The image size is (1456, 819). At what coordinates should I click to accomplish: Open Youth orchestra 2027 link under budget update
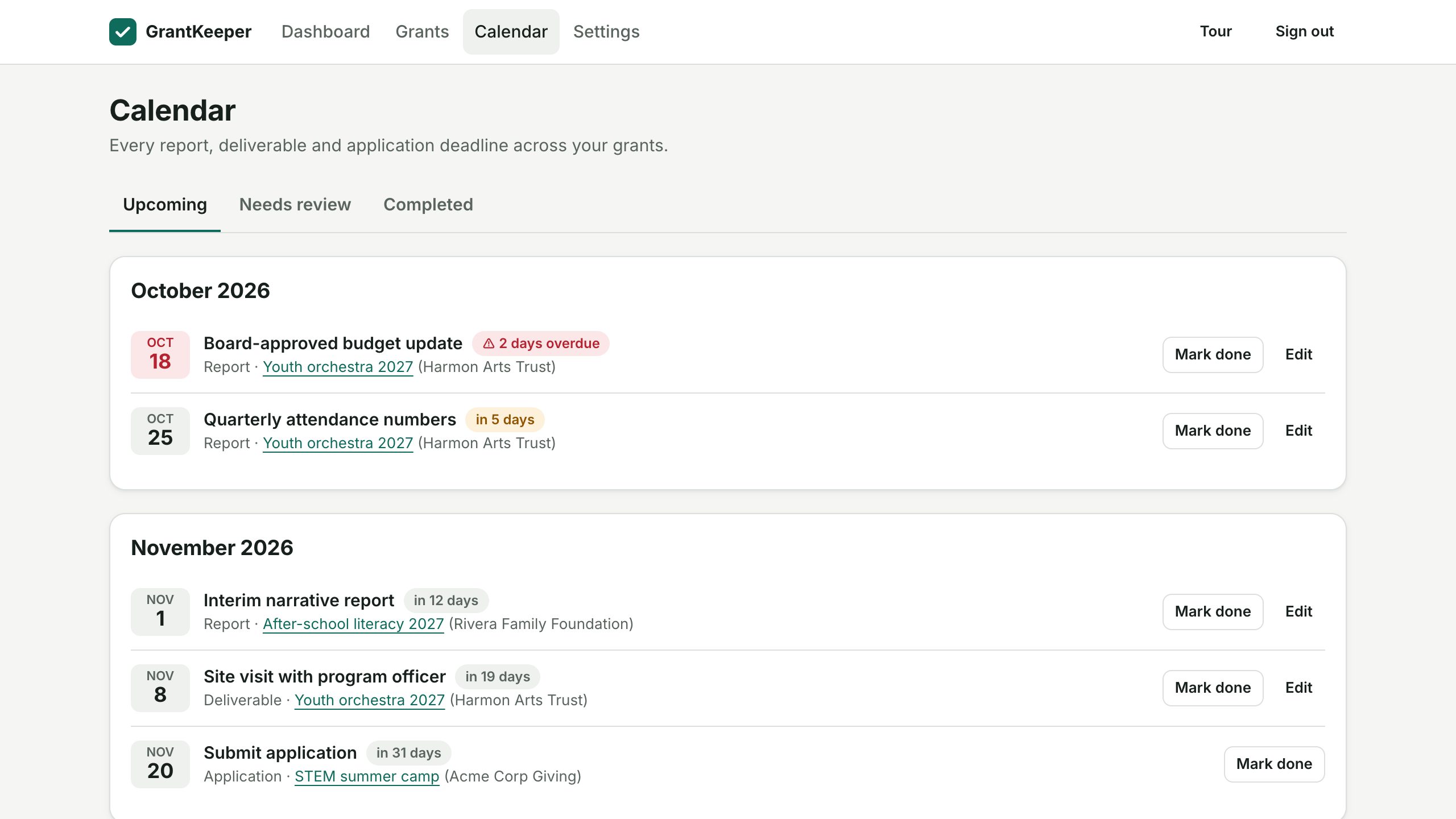338,367
